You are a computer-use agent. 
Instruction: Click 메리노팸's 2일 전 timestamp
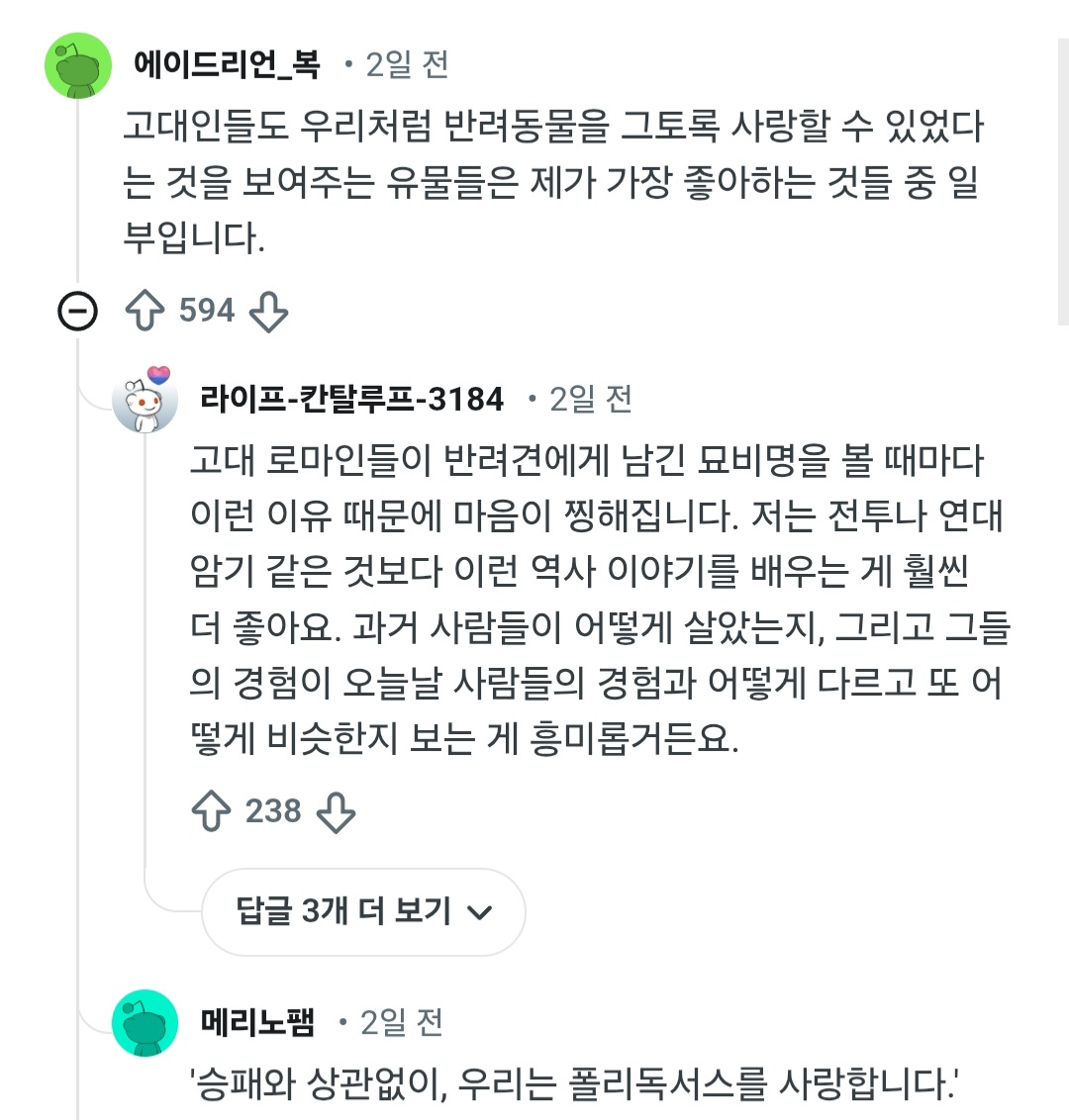click(401, 1022)
